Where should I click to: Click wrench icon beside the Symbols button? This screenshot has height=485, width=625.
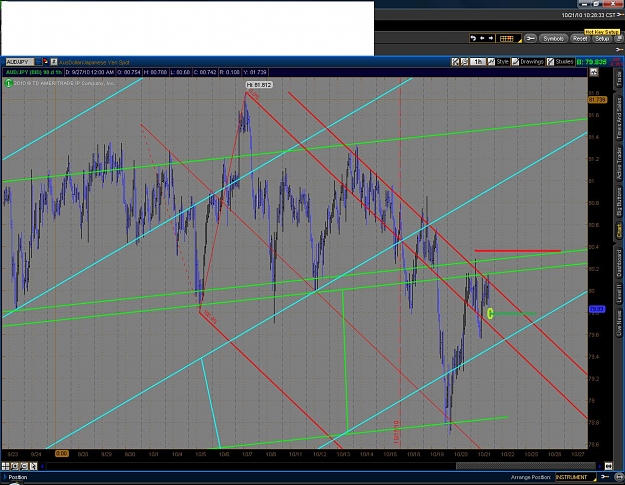point(530,39)
